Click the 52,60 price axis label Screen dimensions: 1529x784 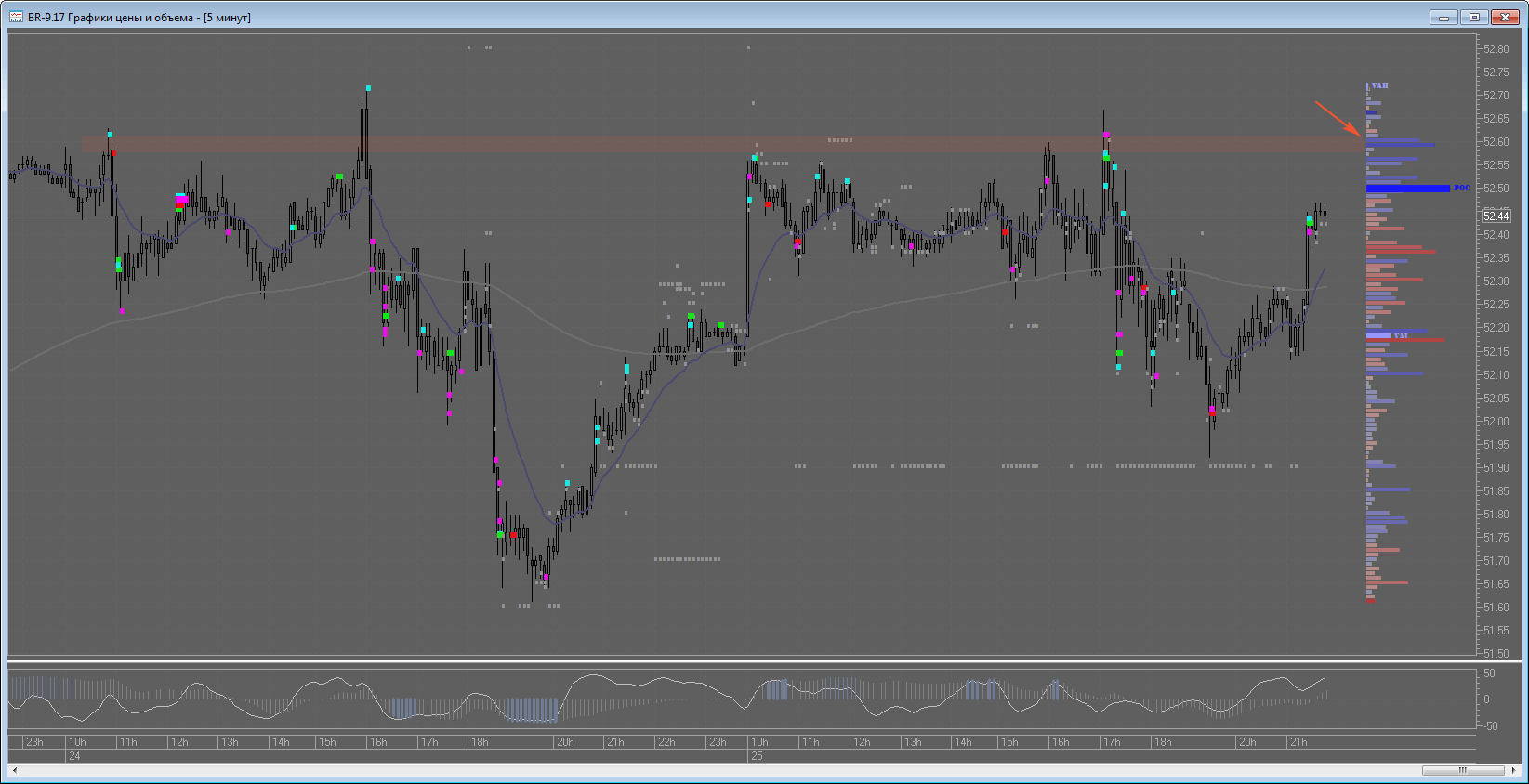(x=1496, y=141)
